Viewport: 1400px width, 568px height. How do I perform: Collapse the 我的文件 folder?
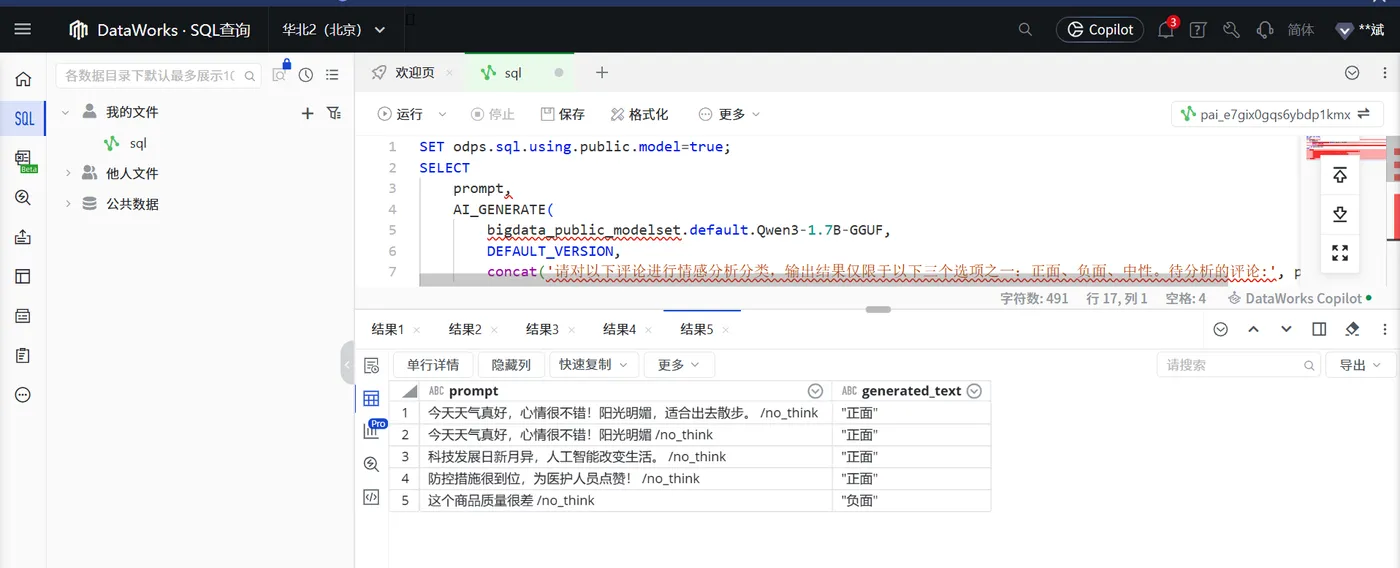coord(65,112)
